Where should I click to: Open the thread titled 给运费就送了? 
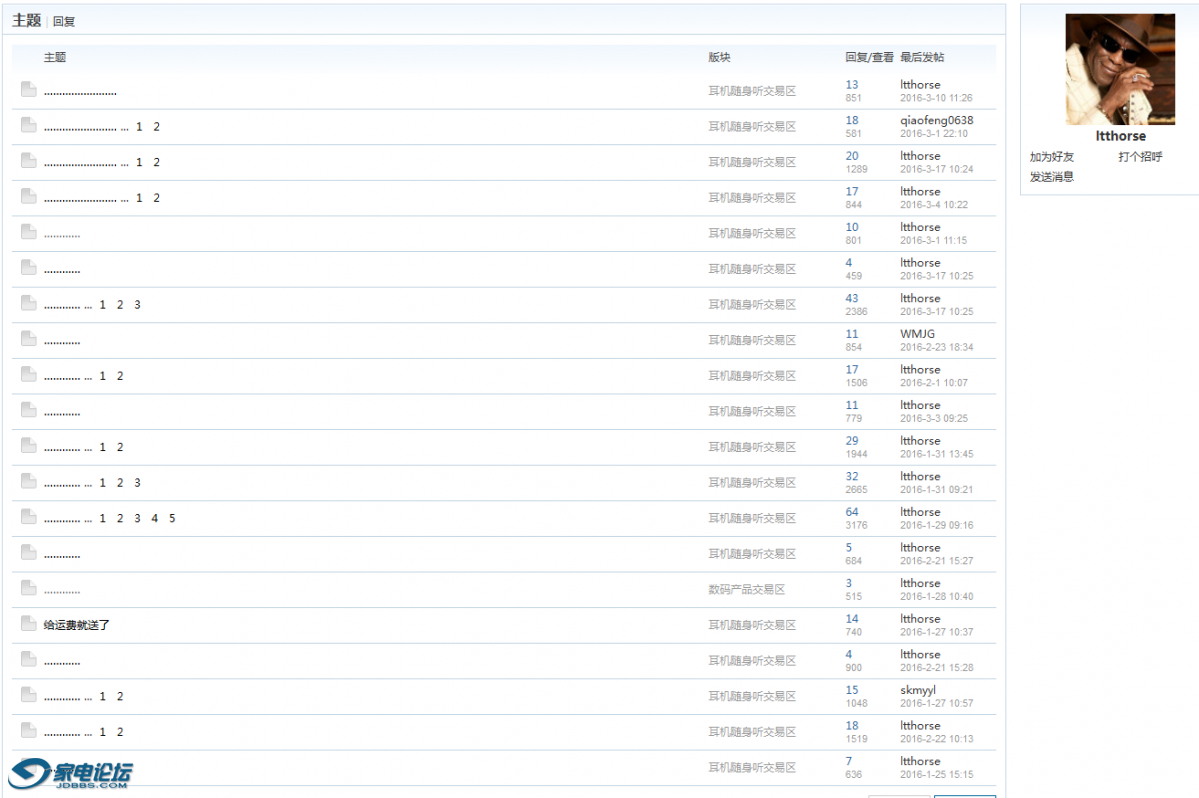tap(76, 625)
